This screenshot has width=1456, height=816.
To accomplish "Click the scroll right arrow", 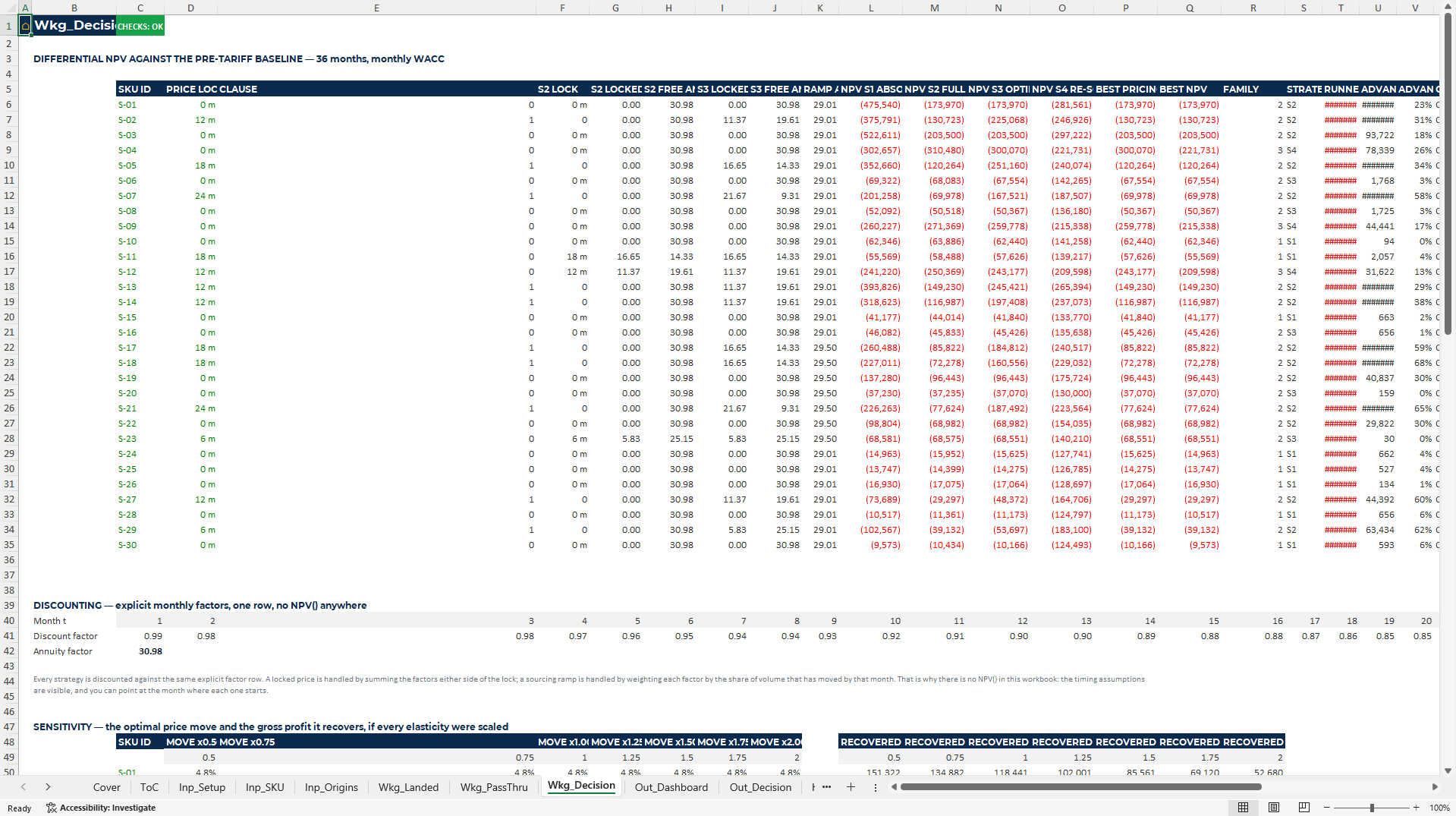I will (1434, 787).
